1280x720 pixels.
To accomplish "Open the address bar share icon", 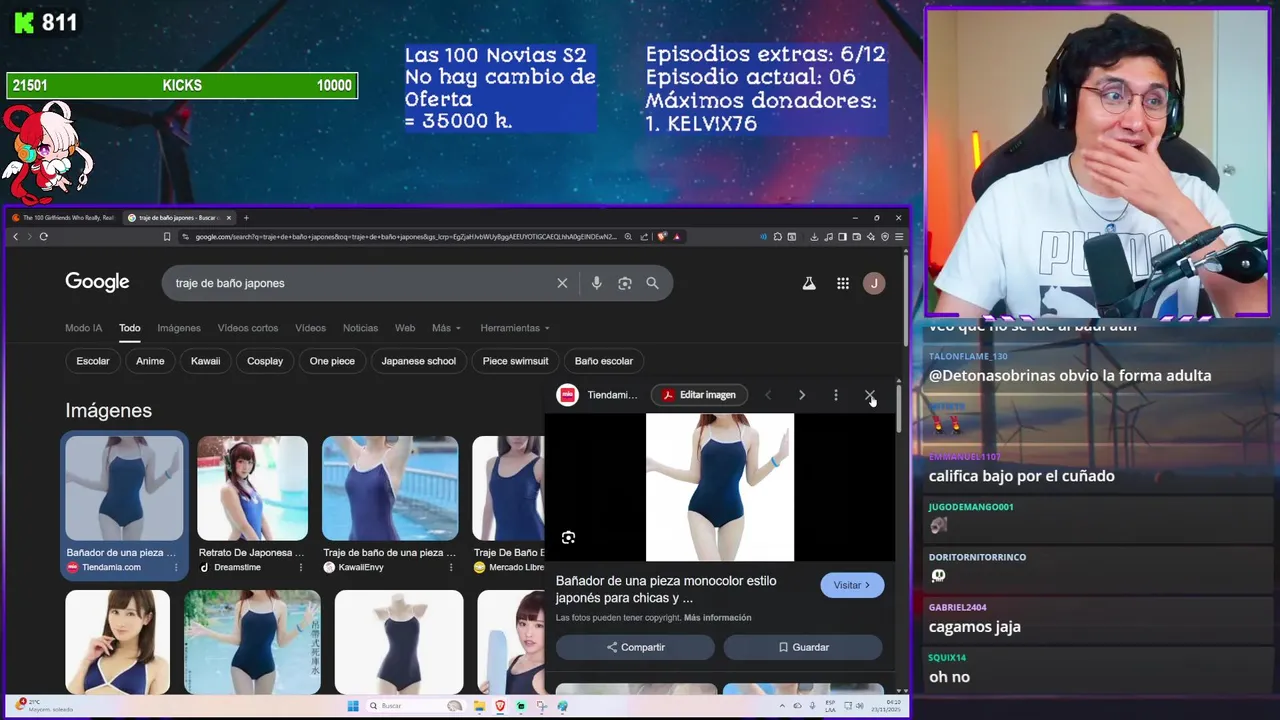I will point(644,236).
